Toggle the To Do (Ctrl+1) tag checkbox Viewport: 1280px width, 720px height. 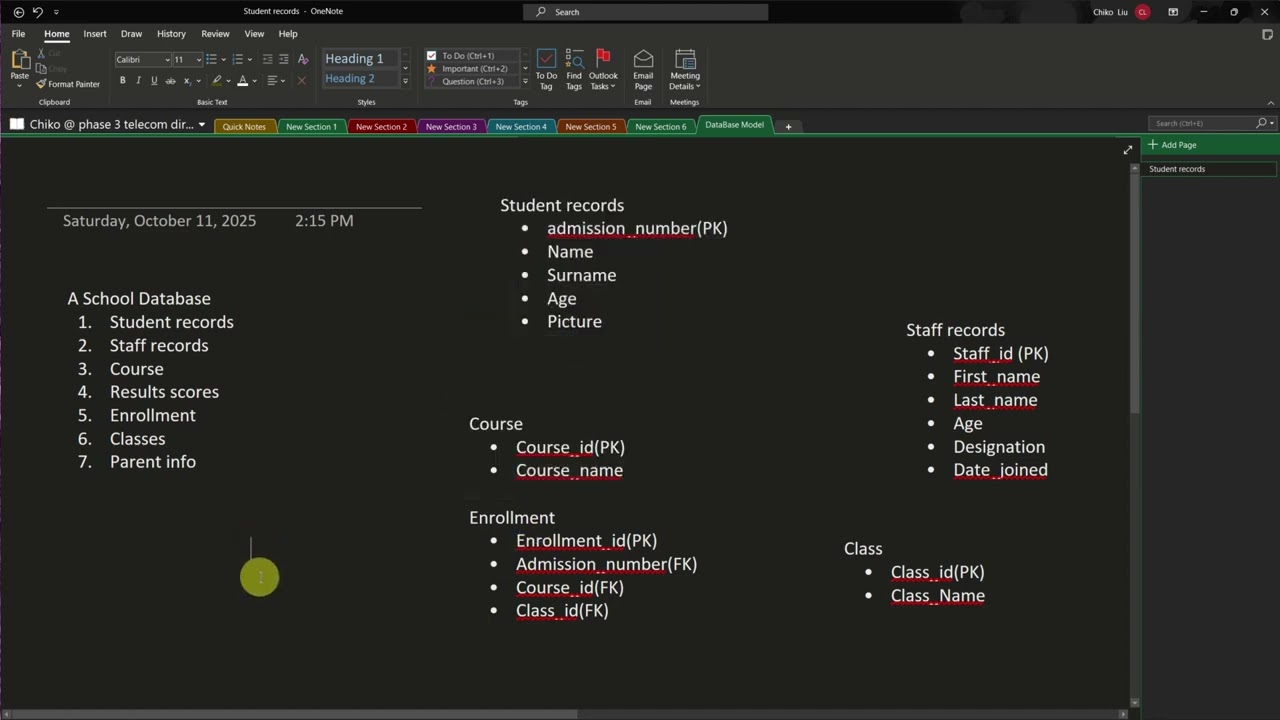432,56
